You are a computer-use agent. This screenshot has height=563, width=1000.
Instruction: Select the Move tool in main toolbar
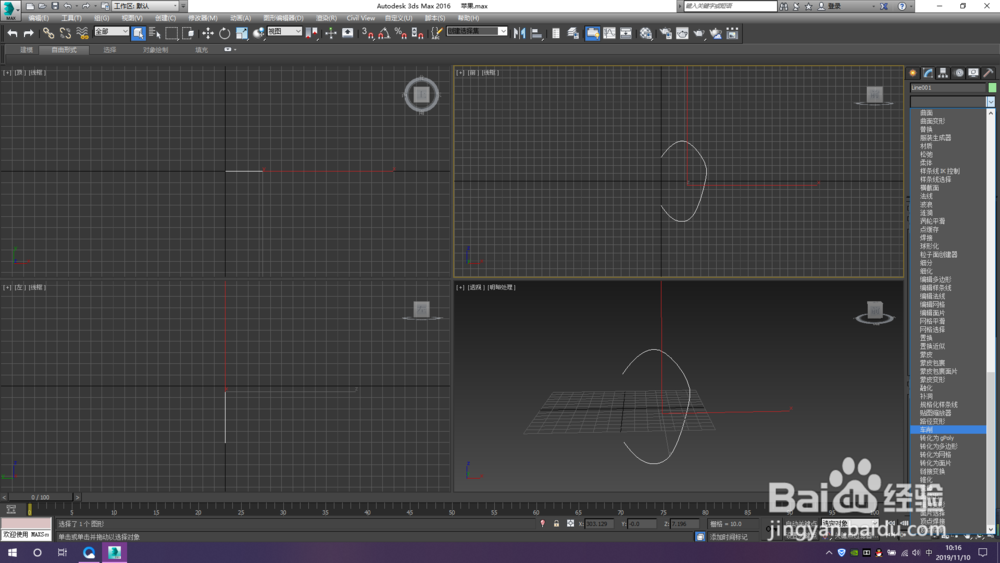(207, 33)
